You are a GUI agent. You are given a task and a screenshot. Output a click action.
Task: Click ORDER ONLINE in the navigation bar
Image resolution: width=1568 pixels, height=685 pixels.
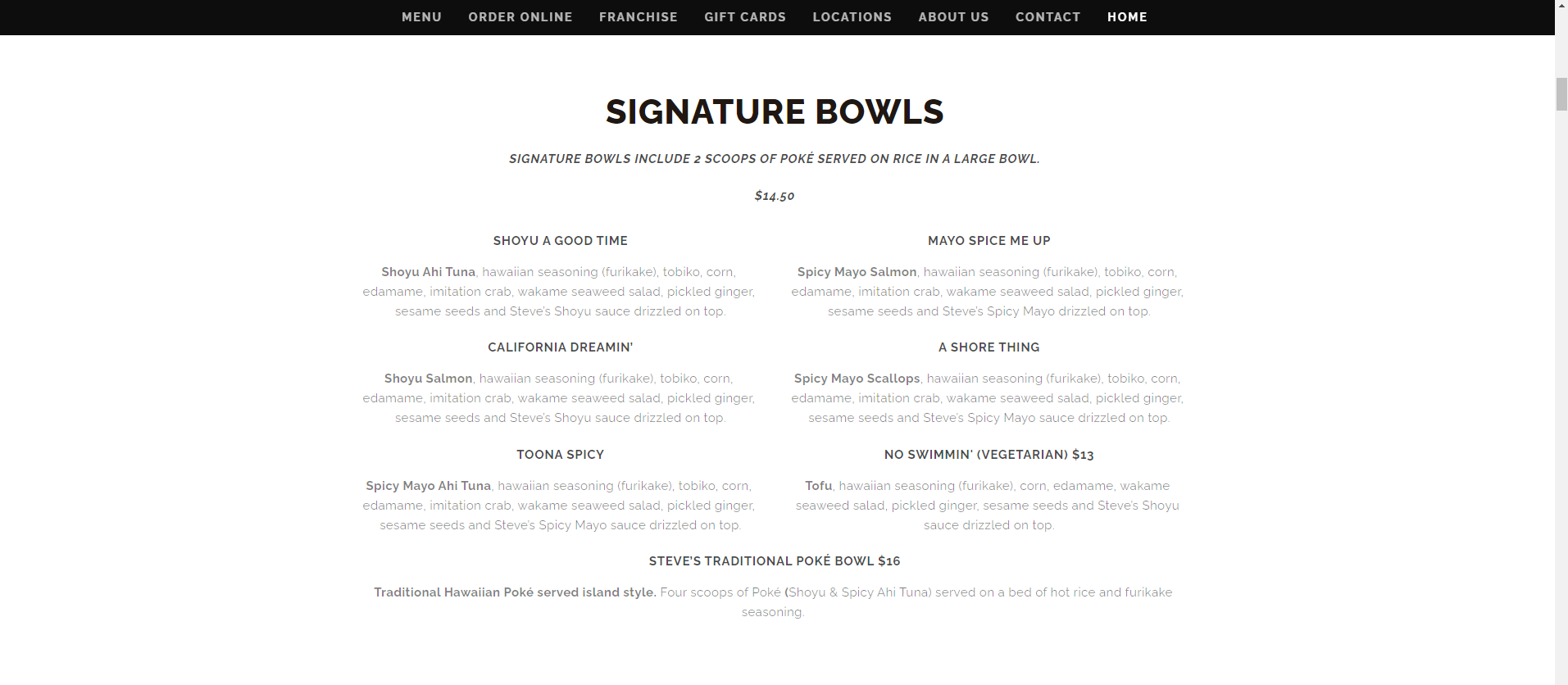[x=520, y=16]
